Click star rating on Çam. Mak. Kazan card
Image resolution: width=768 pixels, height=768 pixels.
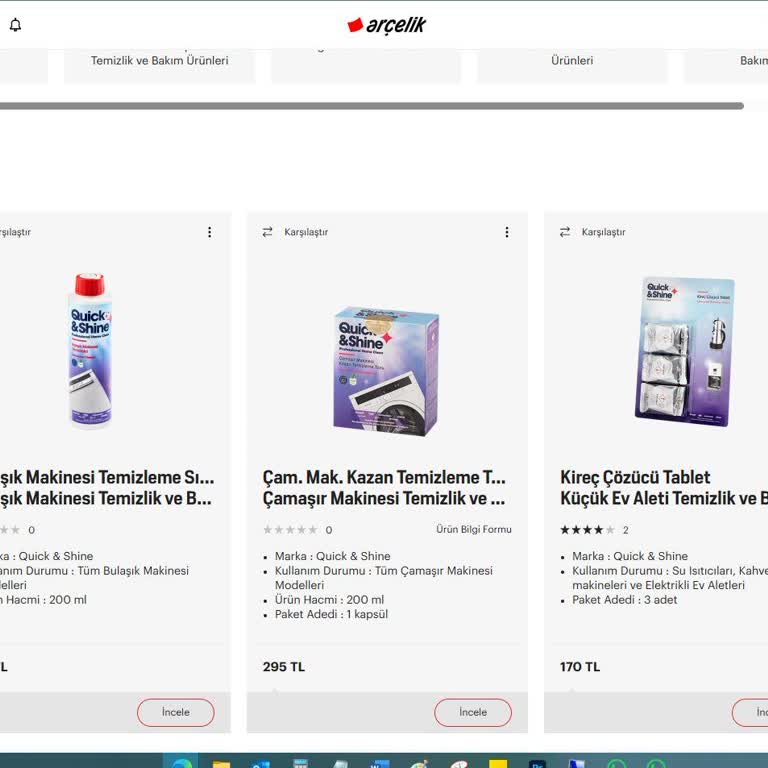tap(290, 530)
